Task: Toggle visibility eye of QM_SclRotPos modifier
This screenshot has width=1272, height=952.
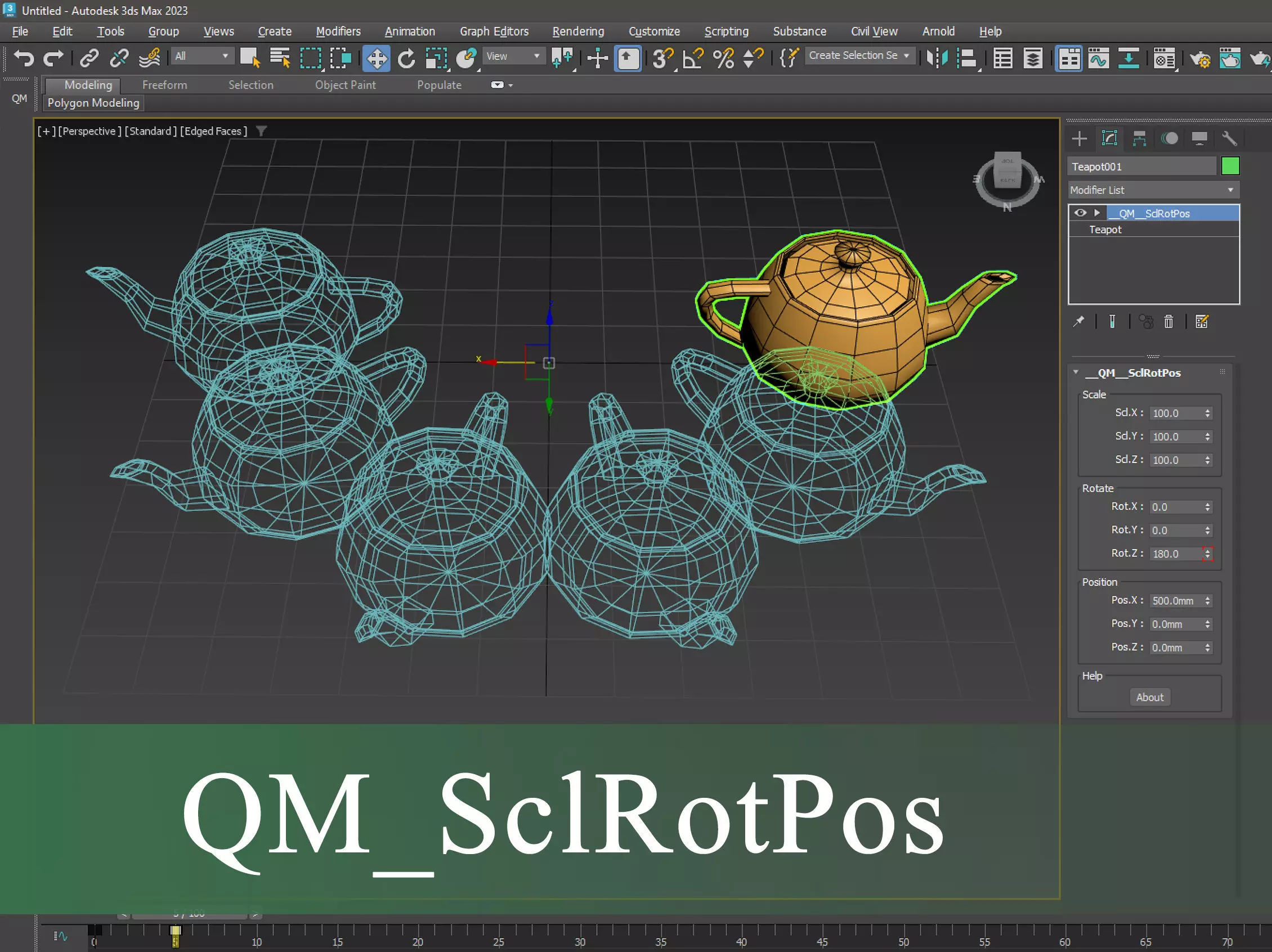Action: (x=1081, y=213)
